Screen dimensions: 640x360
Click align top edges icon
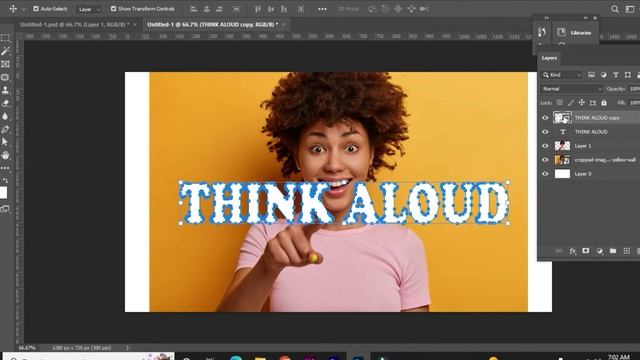point(258,9)
